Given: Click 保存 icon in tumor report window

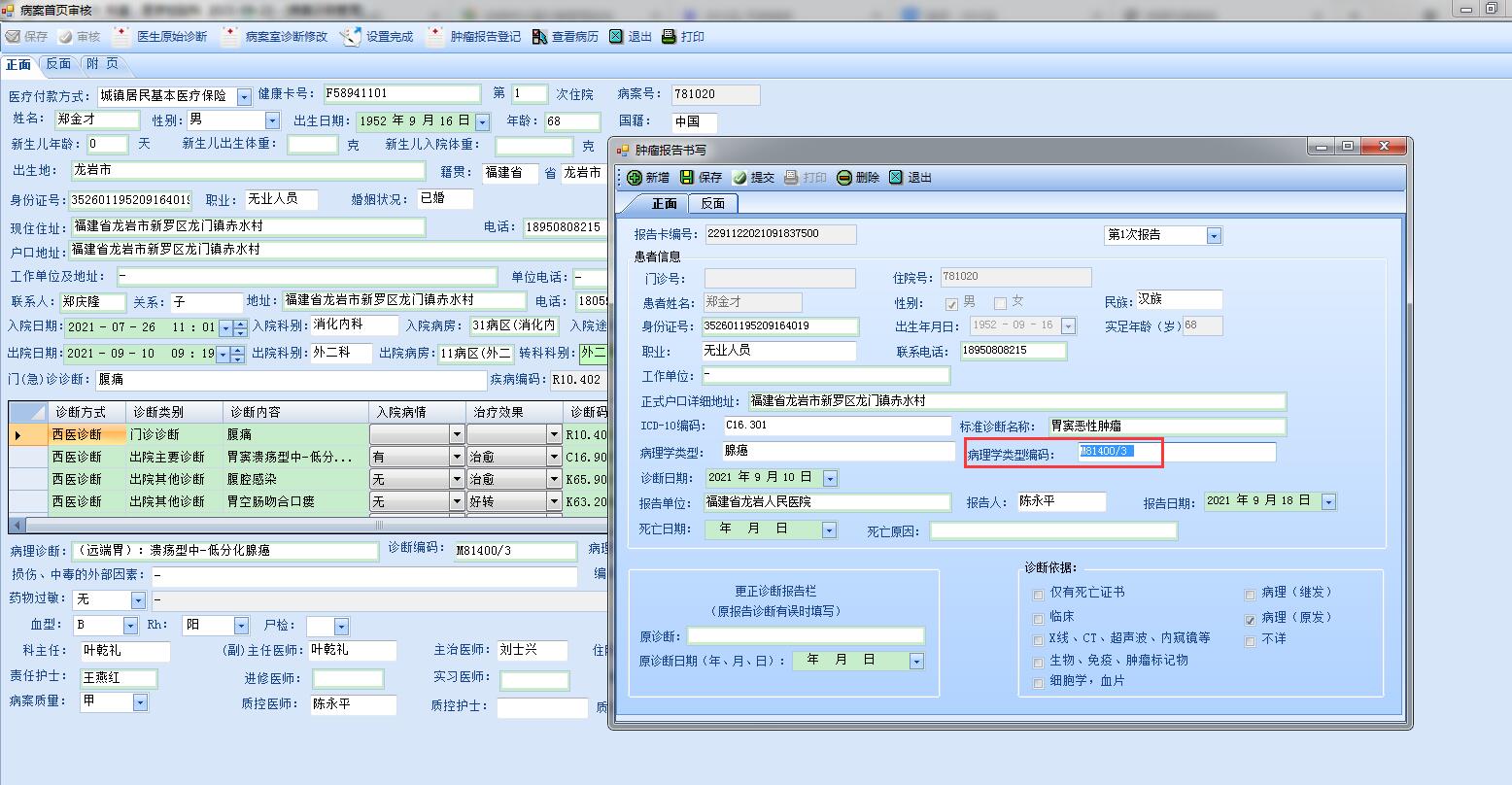Looking at the screenshot, I should tap(688, 178).
